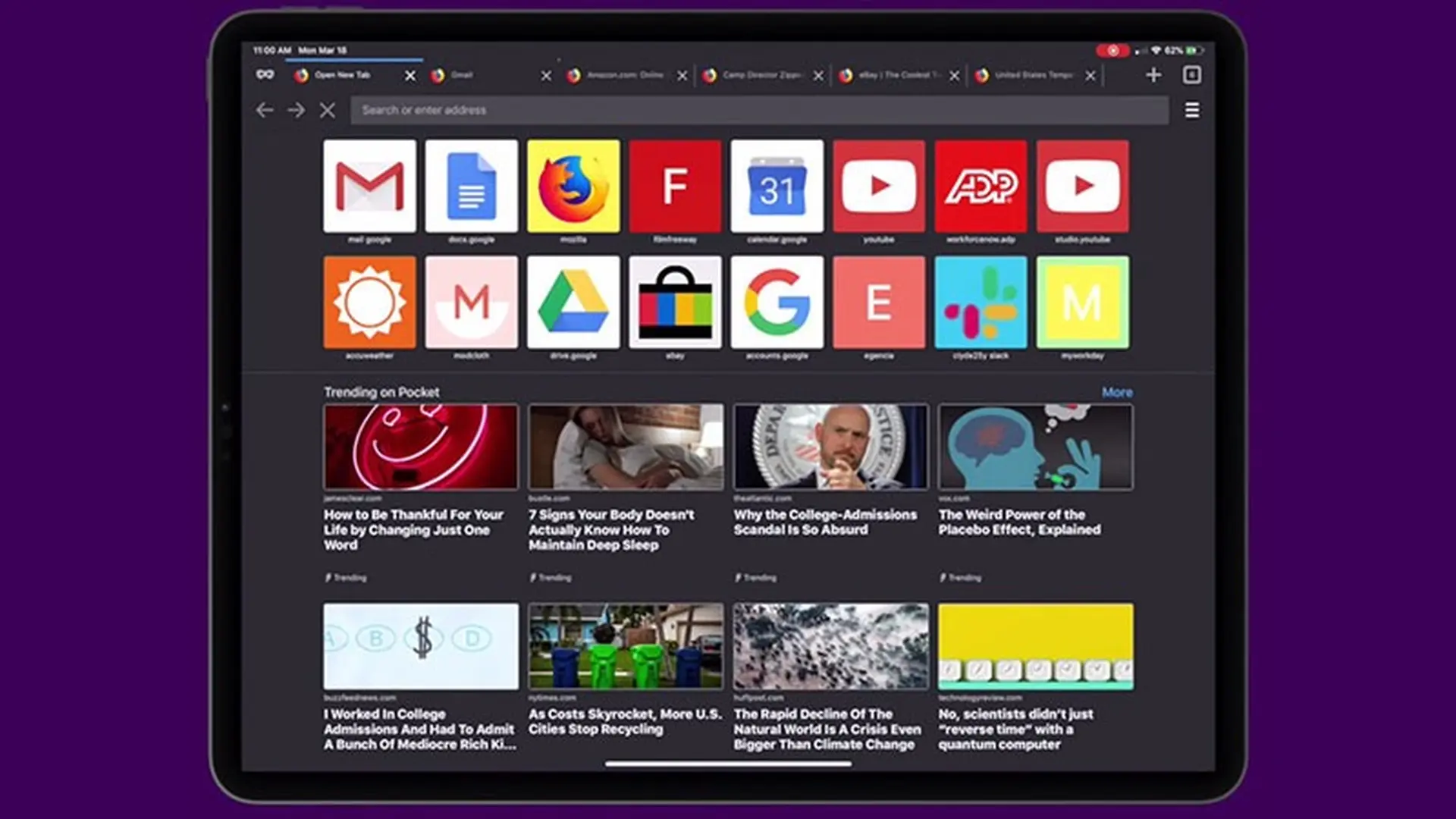Open the red neon smiley thumbnail
This screenshot has width=1456, height=819.
[421, 447]
